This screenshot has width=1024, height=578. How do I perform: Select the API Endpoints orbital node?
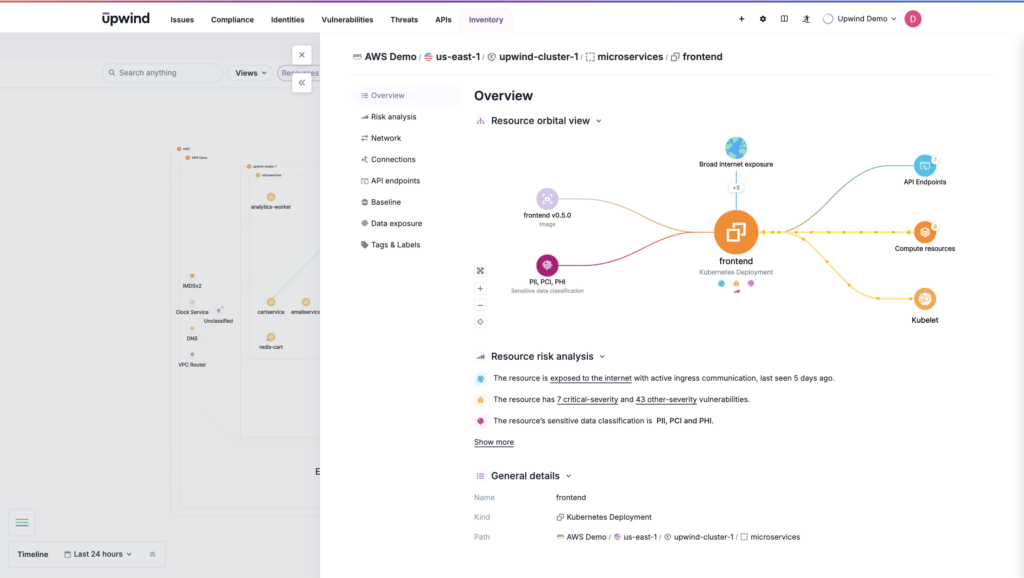click(925, 166)
